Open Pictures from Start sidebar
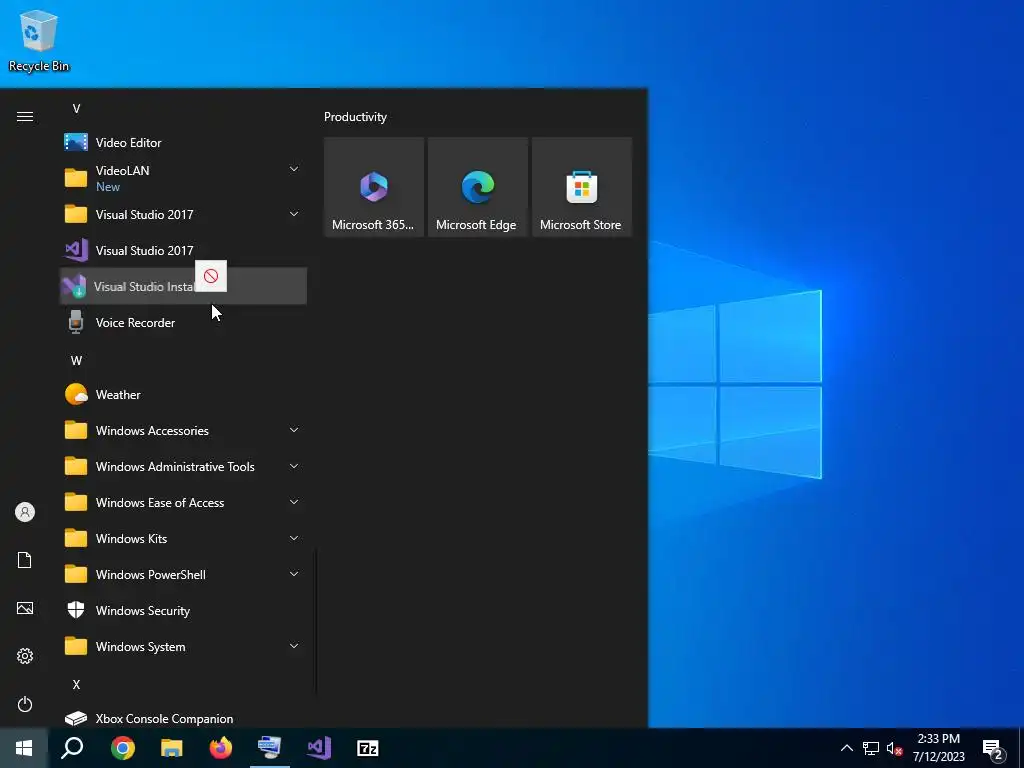The height and width of the screenshot is (768, 1024). coord(25,608)
